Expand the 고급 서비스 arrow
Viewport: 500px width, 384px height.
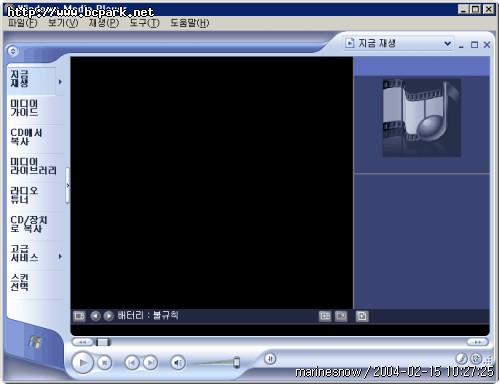(60, 256)
